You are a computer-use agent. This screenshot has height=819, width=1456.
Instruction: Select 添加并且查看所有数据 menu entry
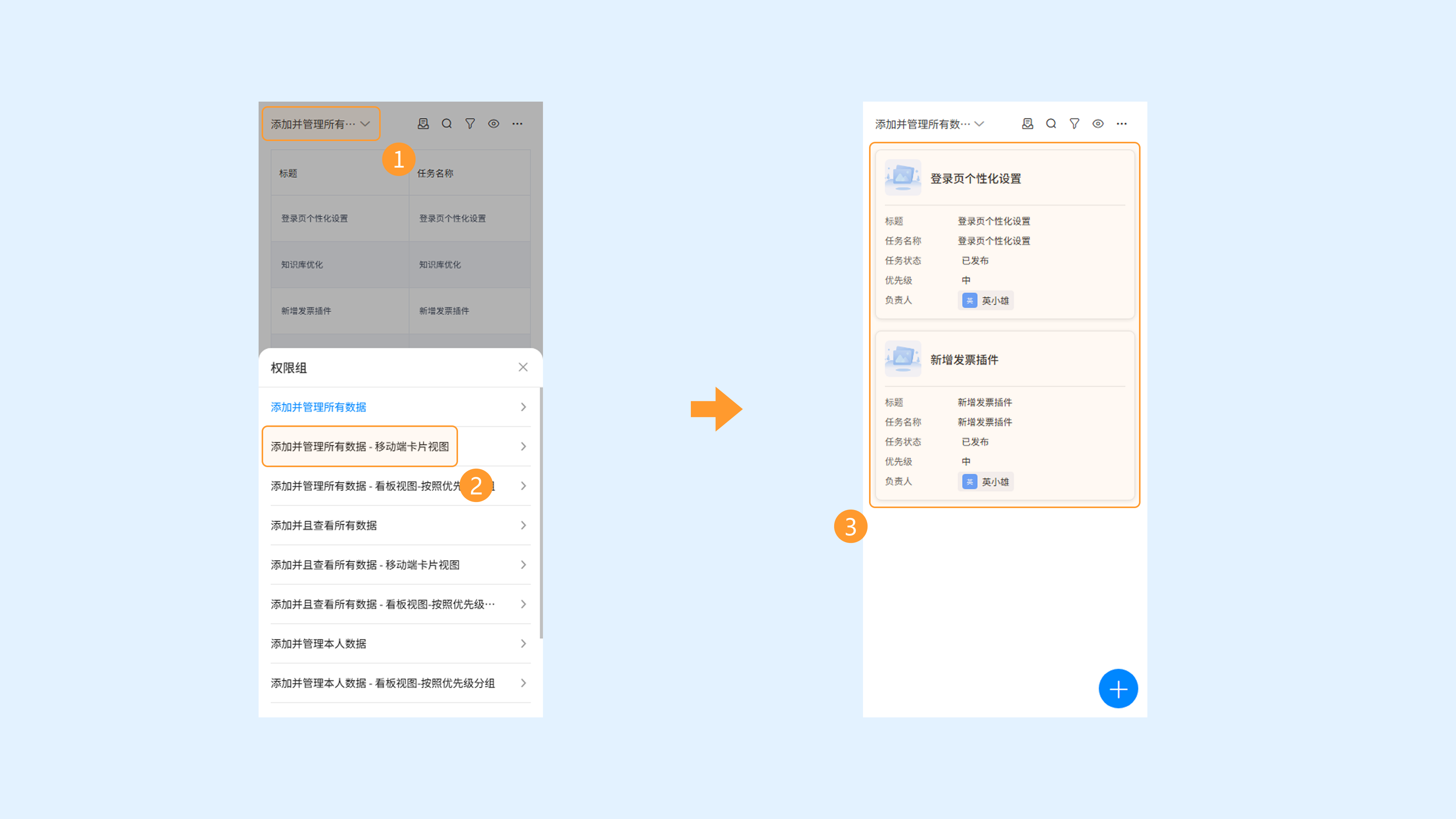(x=324, y=526)
